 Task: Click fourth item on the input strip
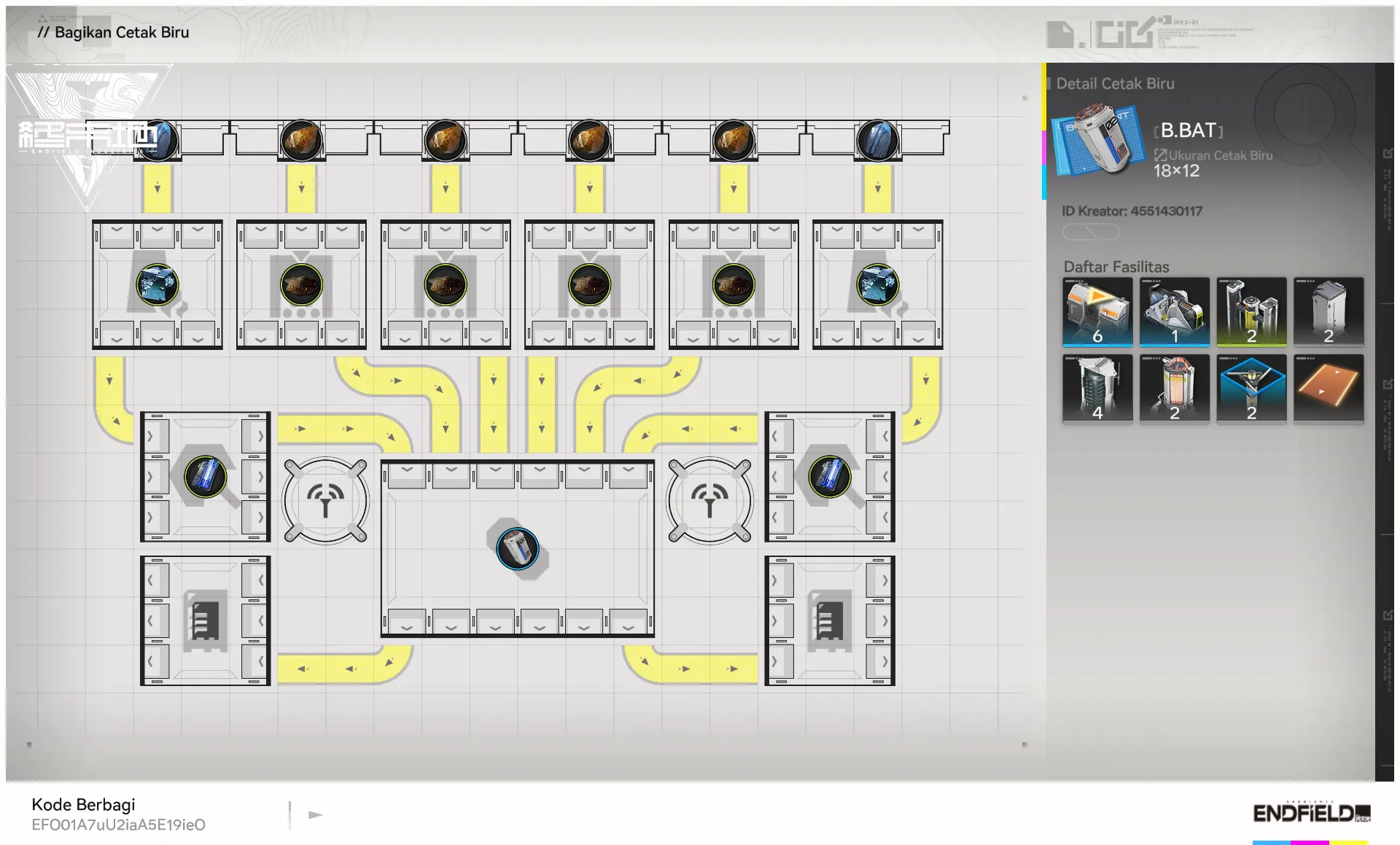pyautogui.click(x=589, y=140)
